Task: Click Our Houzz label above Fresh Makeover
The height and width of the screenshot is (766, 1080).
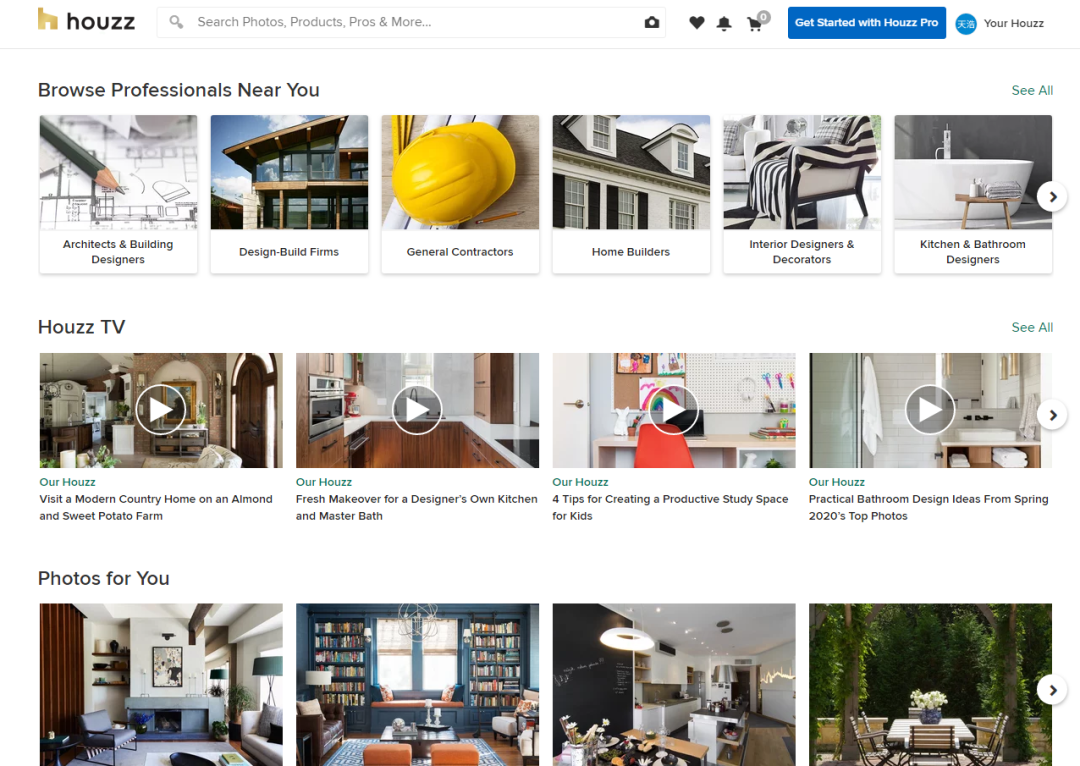Action: [324, 482]
